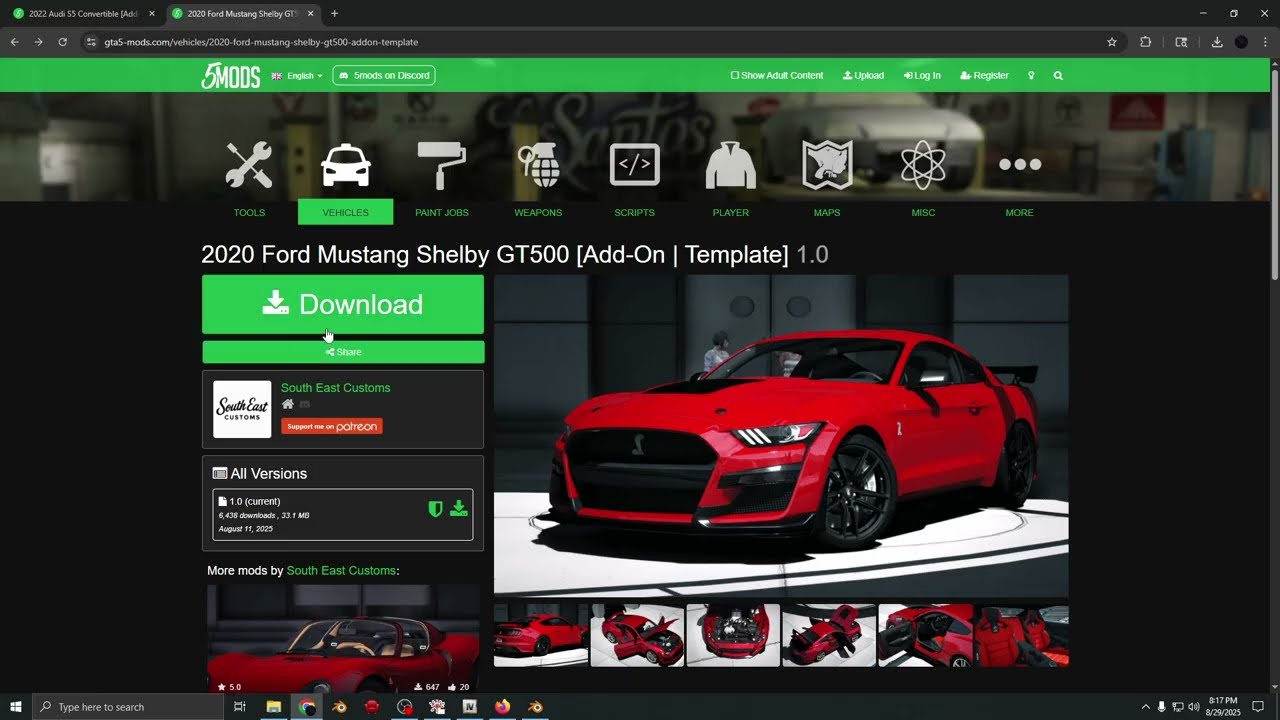Screen dimensions: 1280x720
Task: Click the Log In link
Action: pyautogui.click(x=922, y=76)
